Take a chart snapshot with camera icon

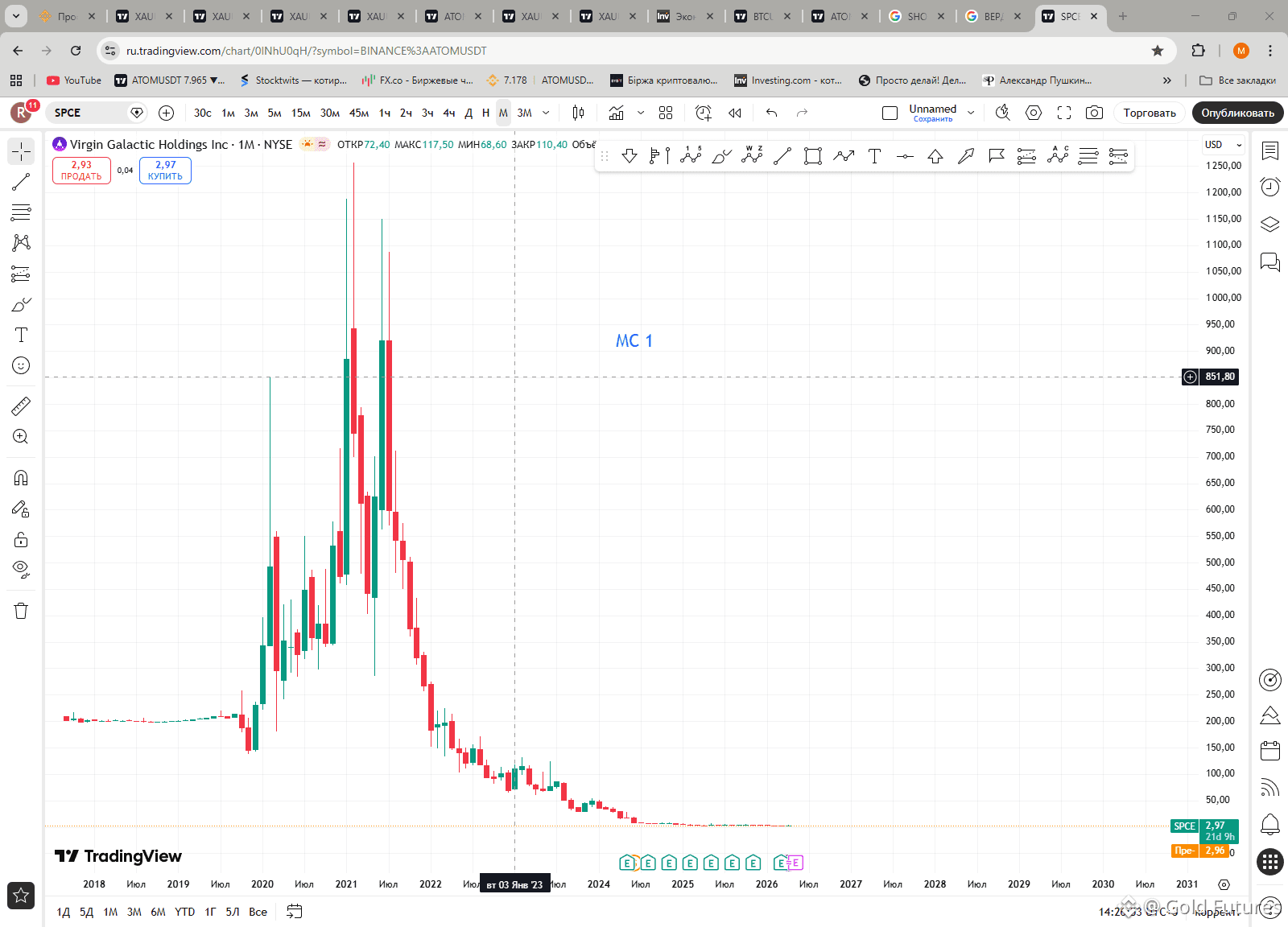1094,113
